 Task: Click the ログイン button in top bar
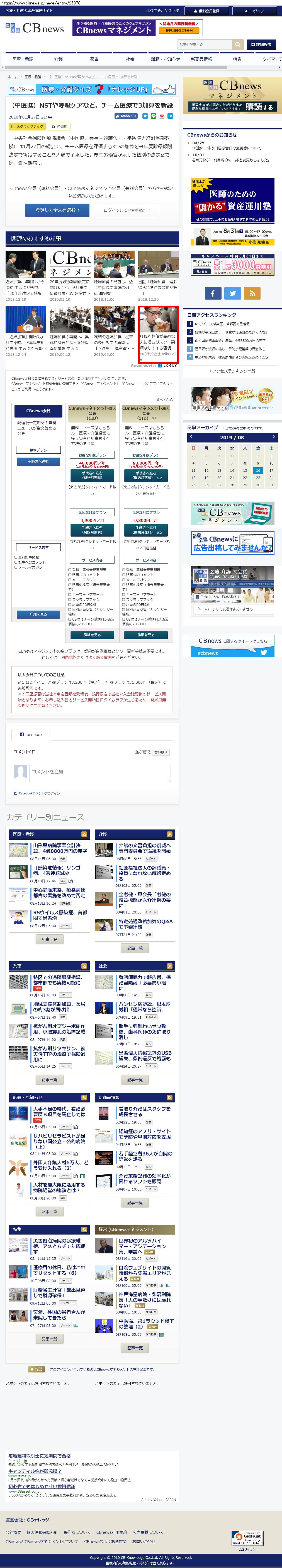254,11
